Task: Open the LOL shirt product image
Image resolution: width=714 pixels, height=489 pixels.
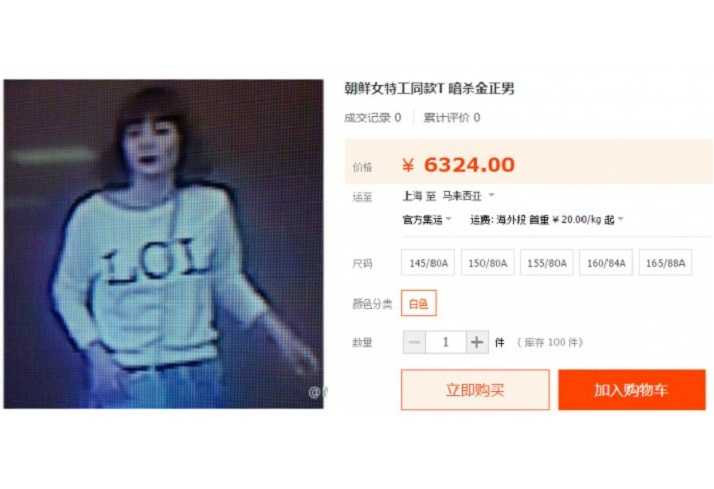Action: (x=163, y=244)
